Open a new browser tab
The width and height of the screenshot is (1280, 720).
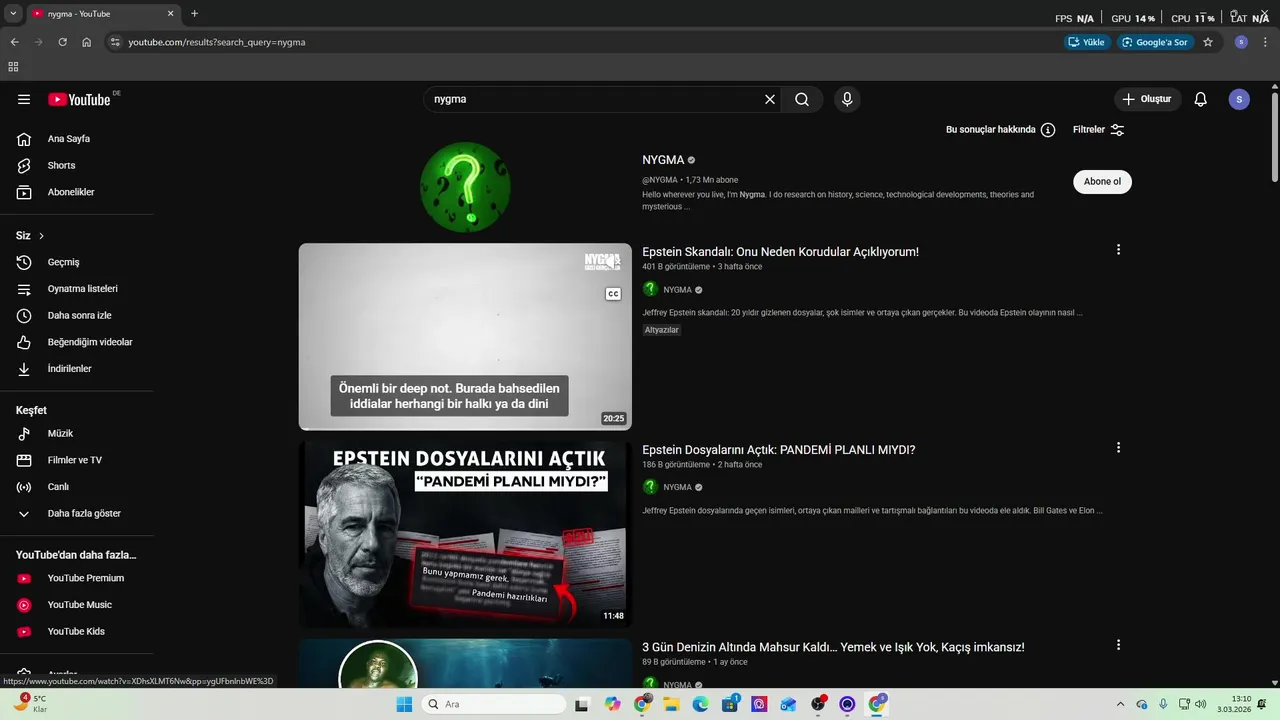[x=194, y=14]
